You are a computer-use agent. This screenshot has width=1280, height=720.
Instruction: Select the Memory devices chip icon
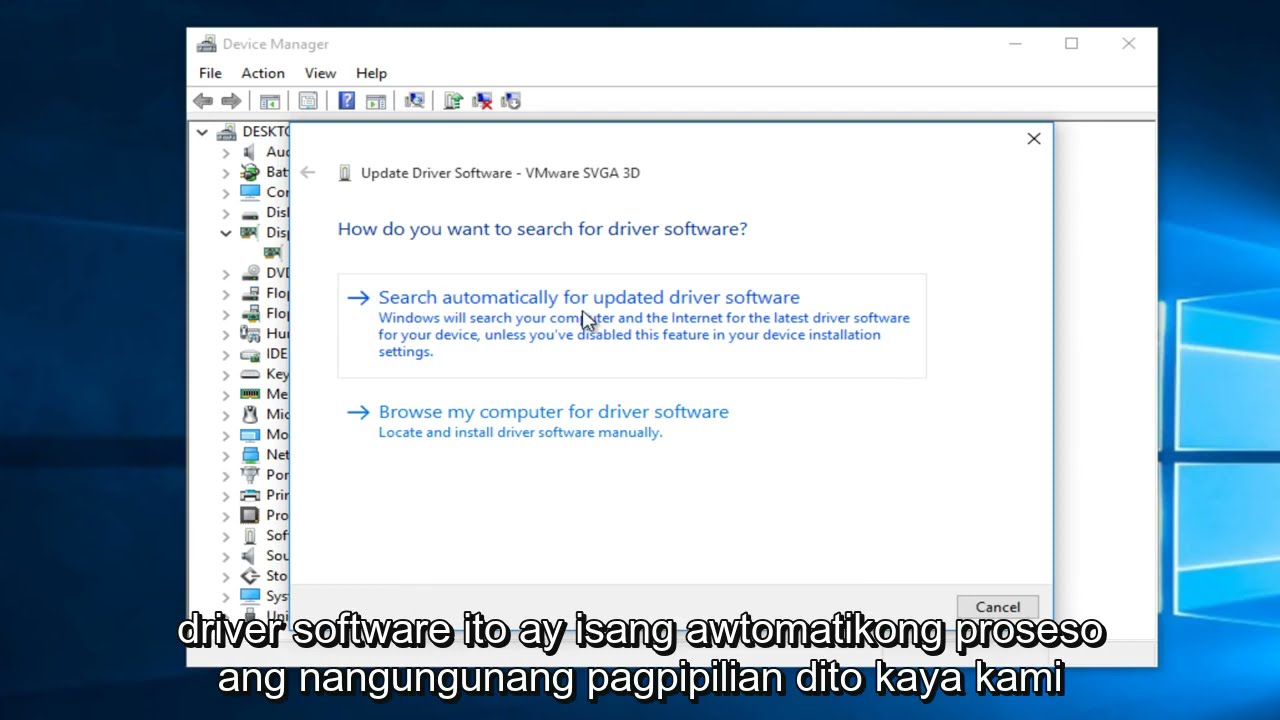[x=250, y=394]
